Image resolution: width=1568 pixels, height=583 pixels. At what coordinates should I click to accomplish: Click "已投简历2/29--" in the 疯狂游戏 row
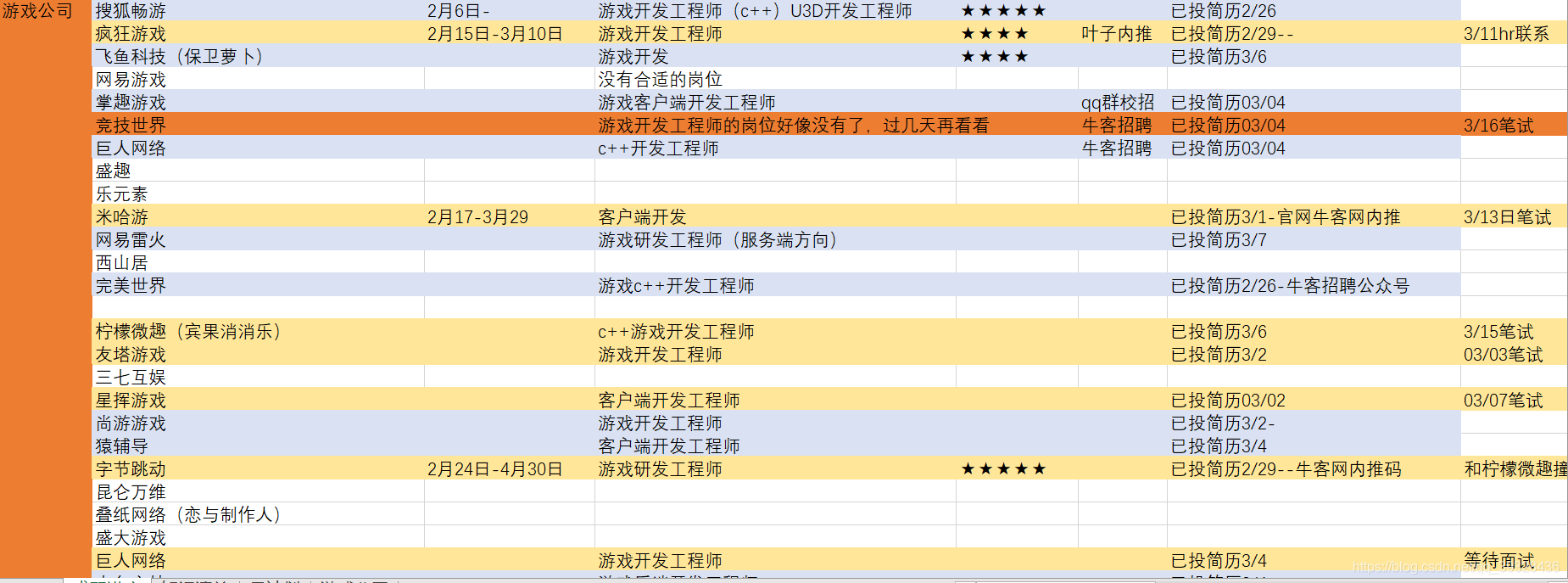point(1314,33)
